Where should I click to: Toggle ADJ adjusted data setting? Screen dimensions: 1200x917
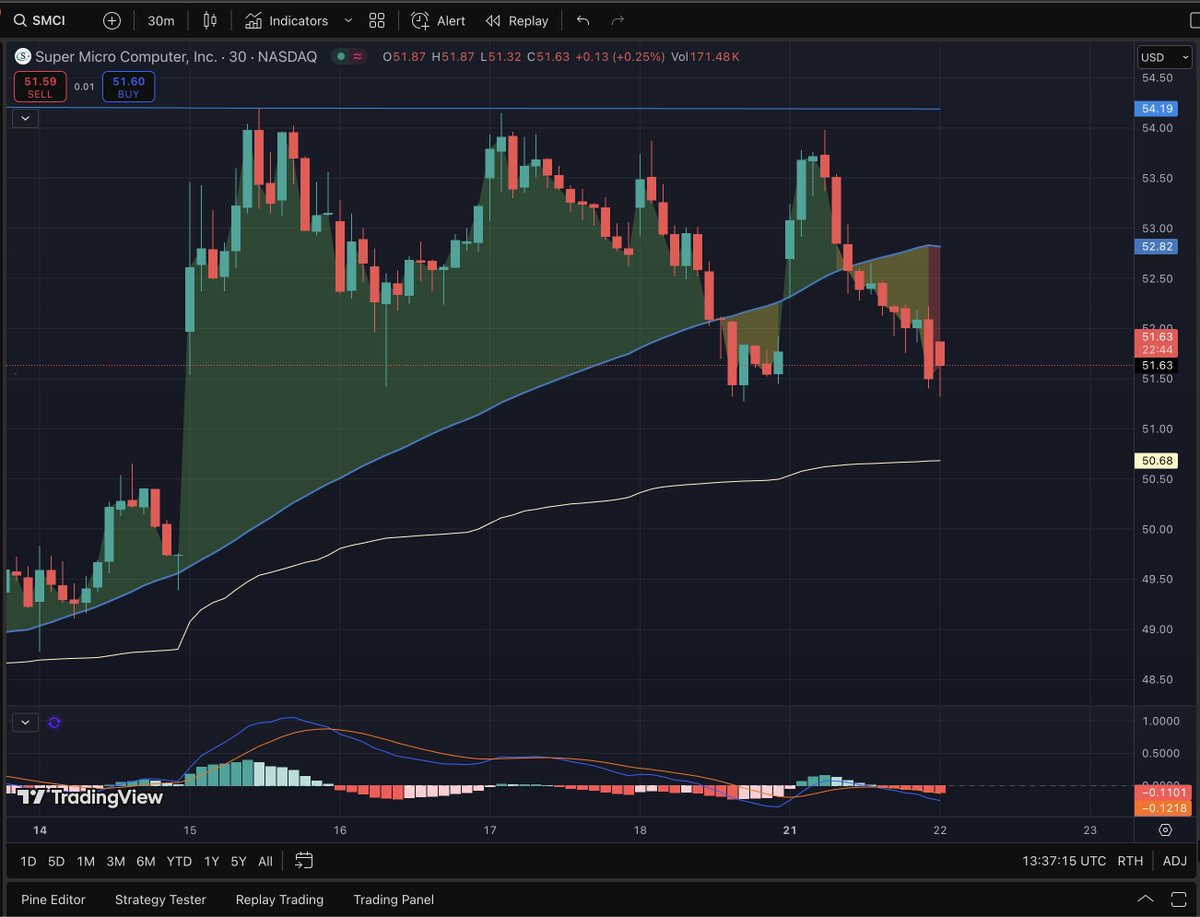click(1174, 860)
